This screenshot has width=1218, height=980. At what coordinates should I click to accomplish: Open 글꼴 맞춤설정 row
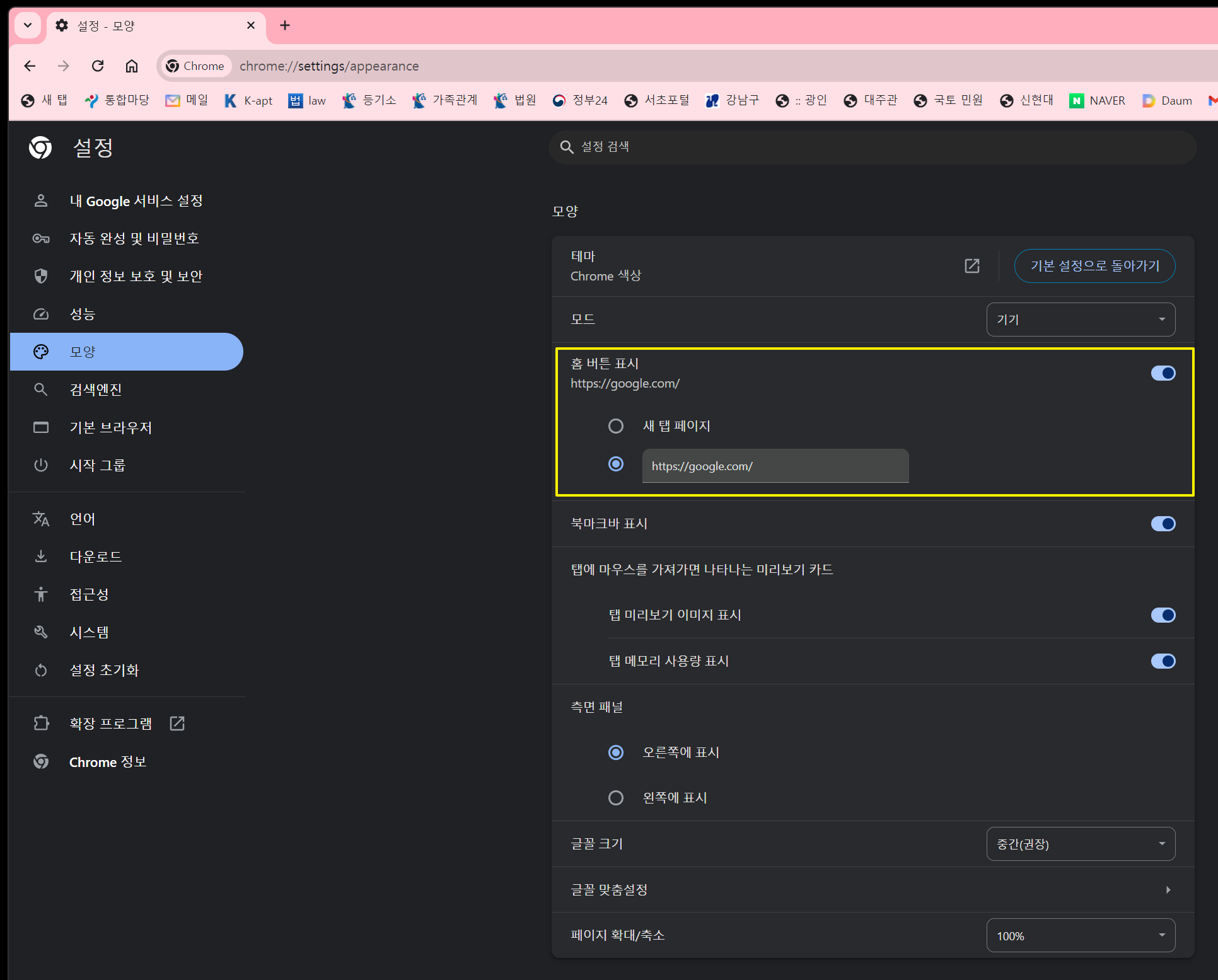click(872, 890)
